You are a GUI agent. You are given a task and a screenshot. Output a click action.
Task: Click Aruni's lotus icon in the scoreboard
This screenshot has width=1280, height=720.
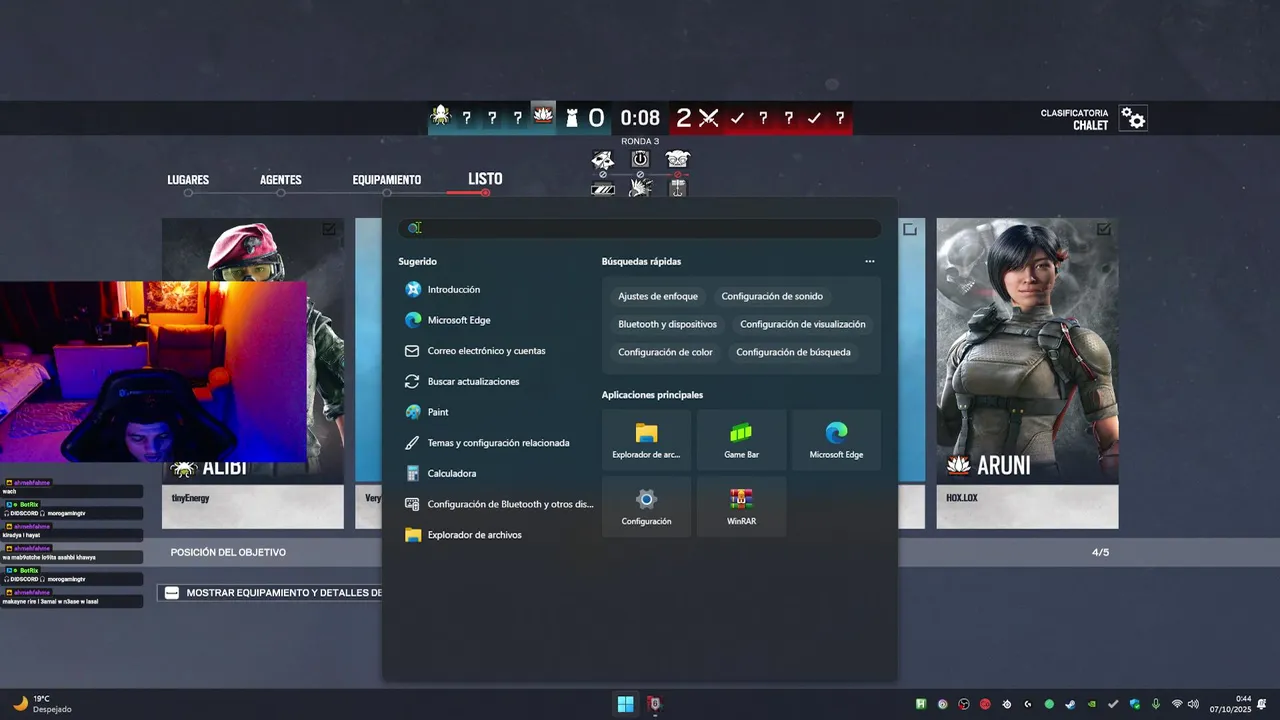(543, 117)
